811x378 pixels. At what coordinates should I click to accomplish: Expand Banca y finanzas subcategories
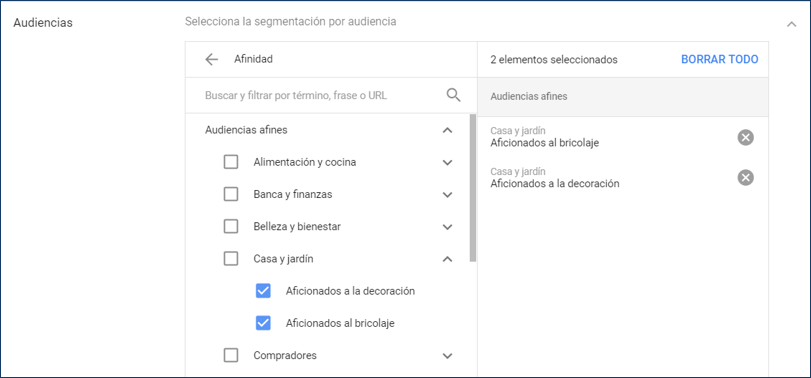pos(448,195)
